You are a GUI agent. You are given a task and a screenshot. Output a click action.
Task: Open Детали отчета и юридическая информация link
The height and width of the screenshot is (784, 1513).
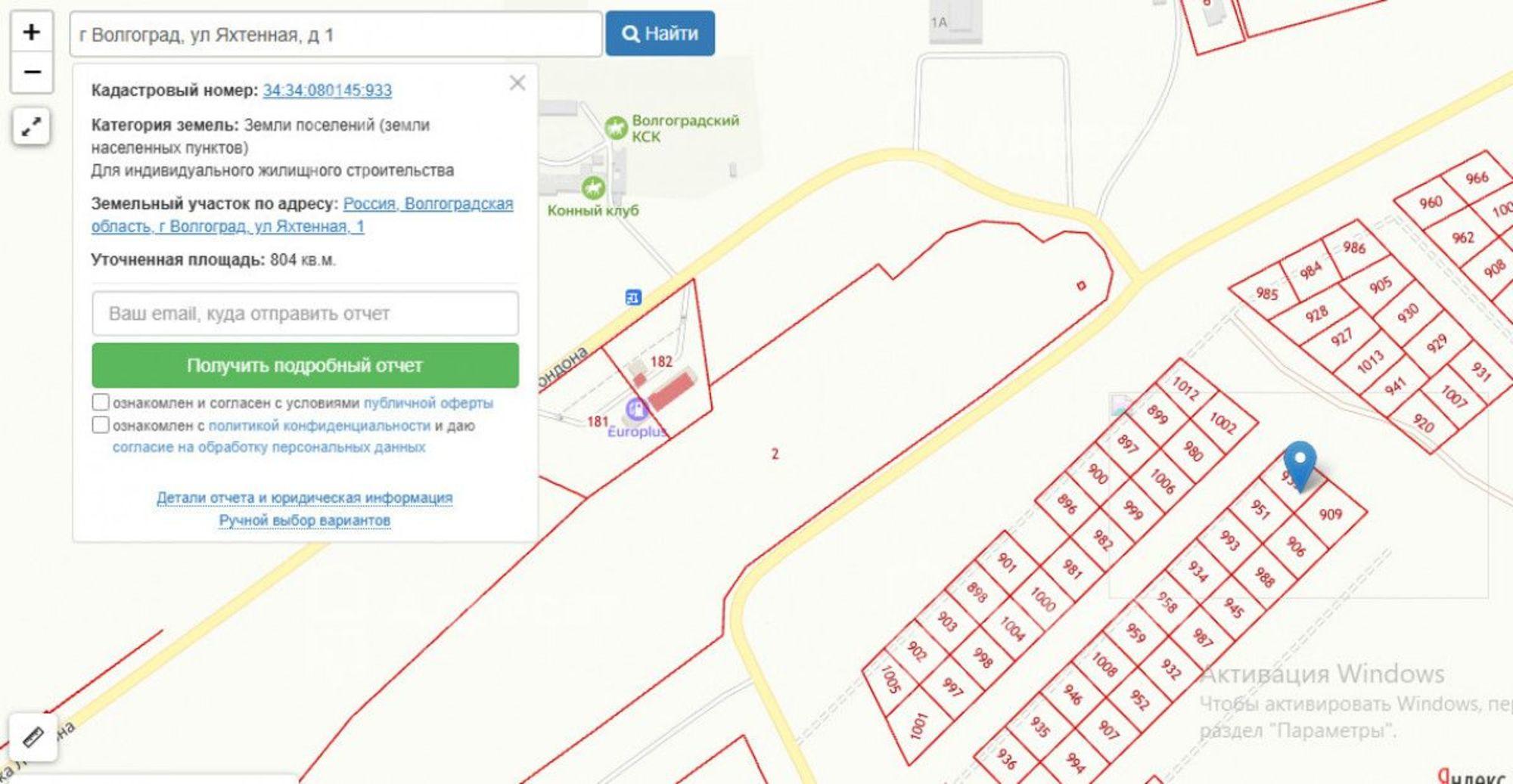coord(304,497)
